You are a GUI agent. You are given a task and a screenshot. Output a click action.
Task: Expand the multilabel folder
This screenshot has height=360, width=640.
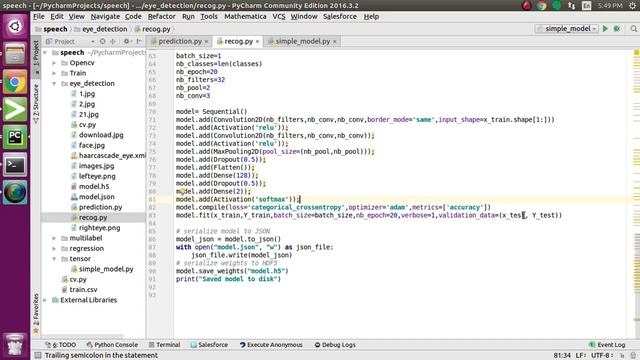(54, 238)
